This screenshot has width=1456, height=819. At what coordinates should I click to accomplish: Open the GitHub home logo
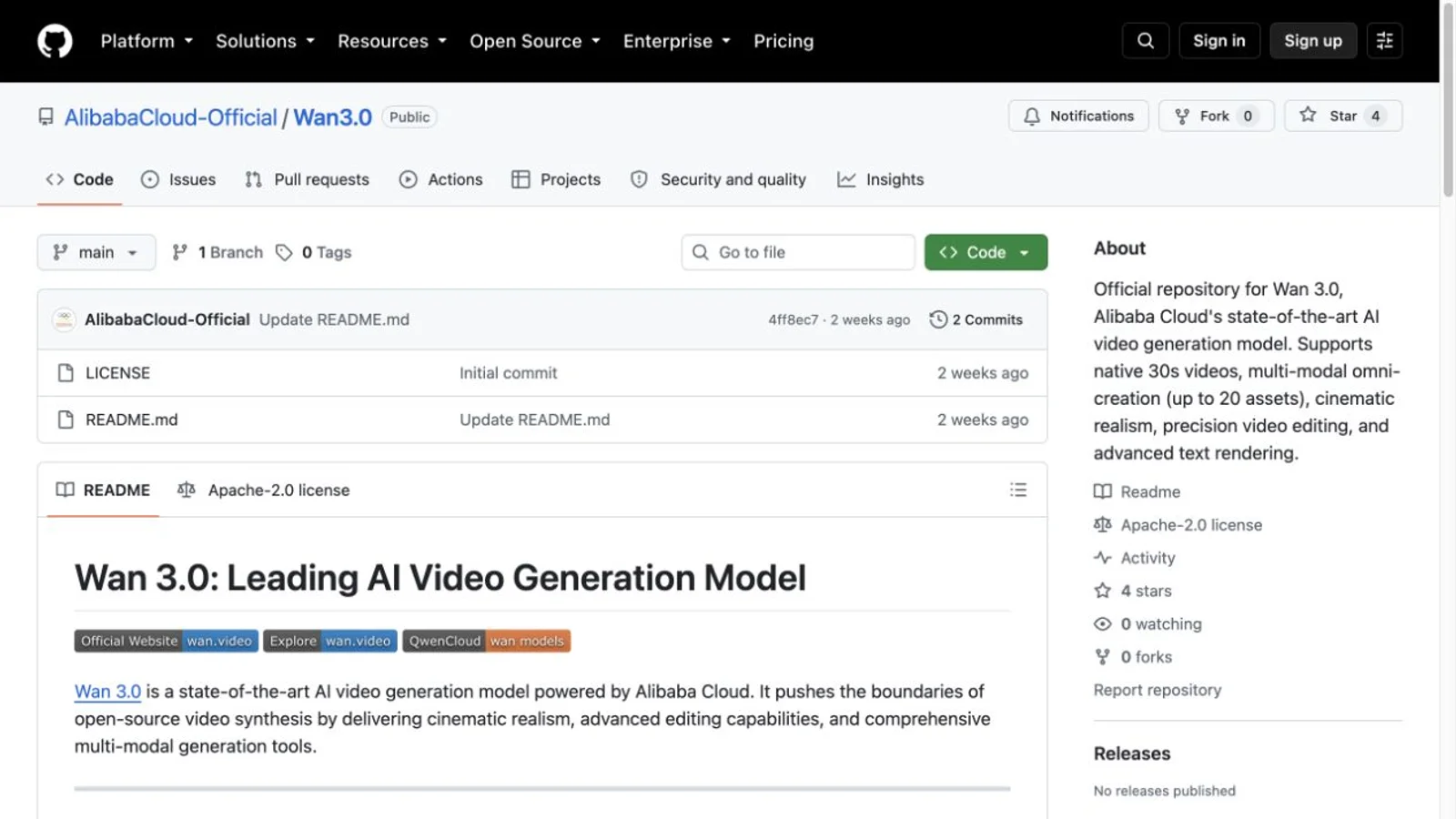(55, 41)
